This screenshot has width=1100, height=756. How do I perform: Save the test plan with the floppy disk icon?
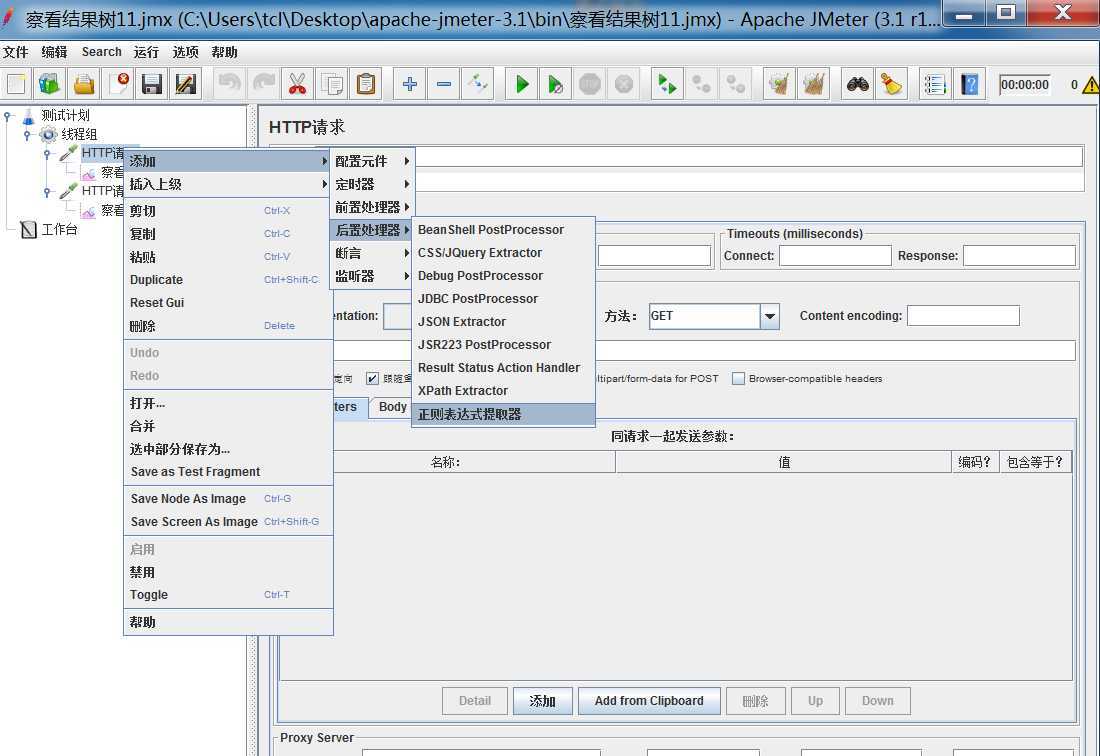point(152,85)
